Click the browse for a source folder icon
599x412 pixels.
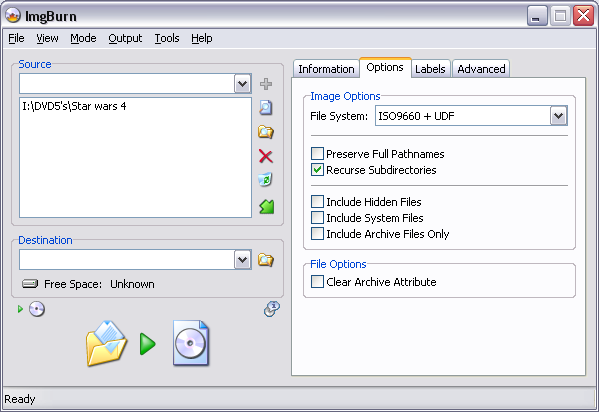pyautogui.click(x=266, y=132)
